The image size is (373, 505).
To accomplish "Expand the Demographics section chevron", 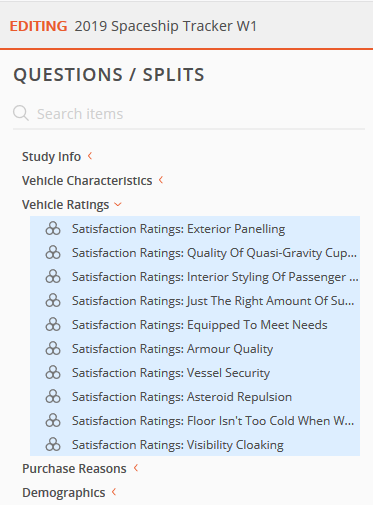I will 114,492.
